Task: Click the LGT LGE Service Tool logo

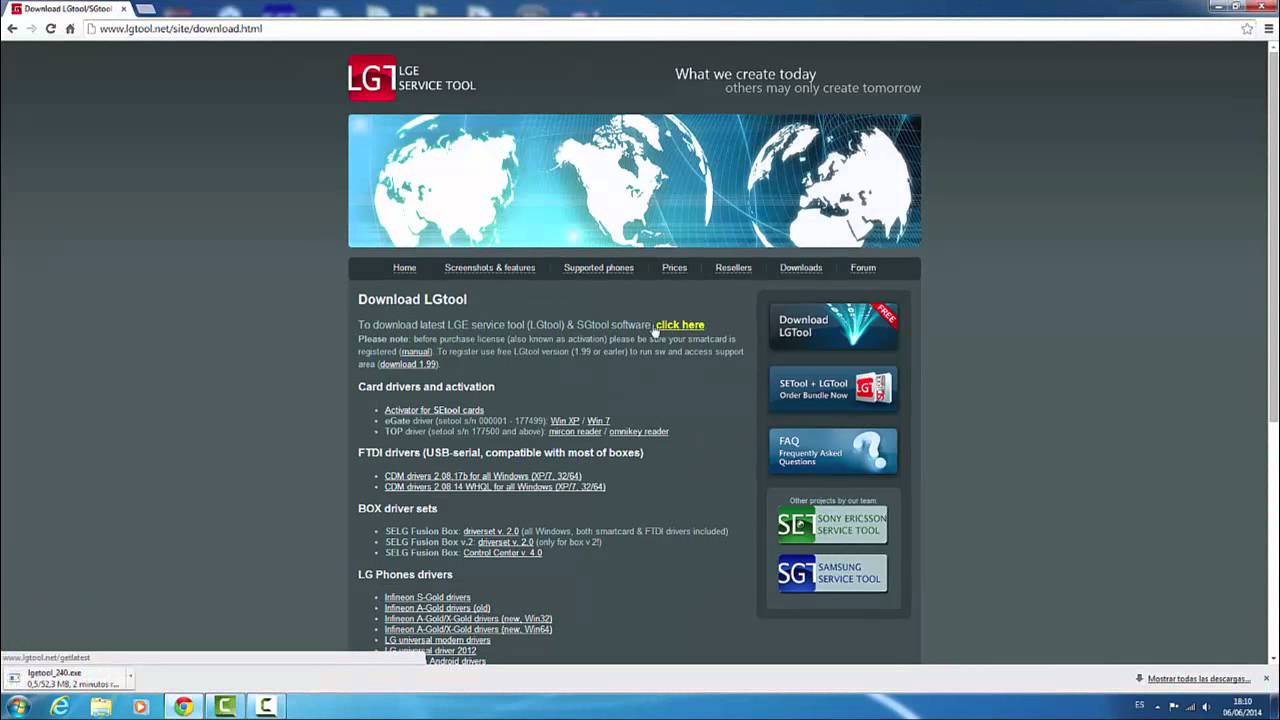Action: pos(412,78)
